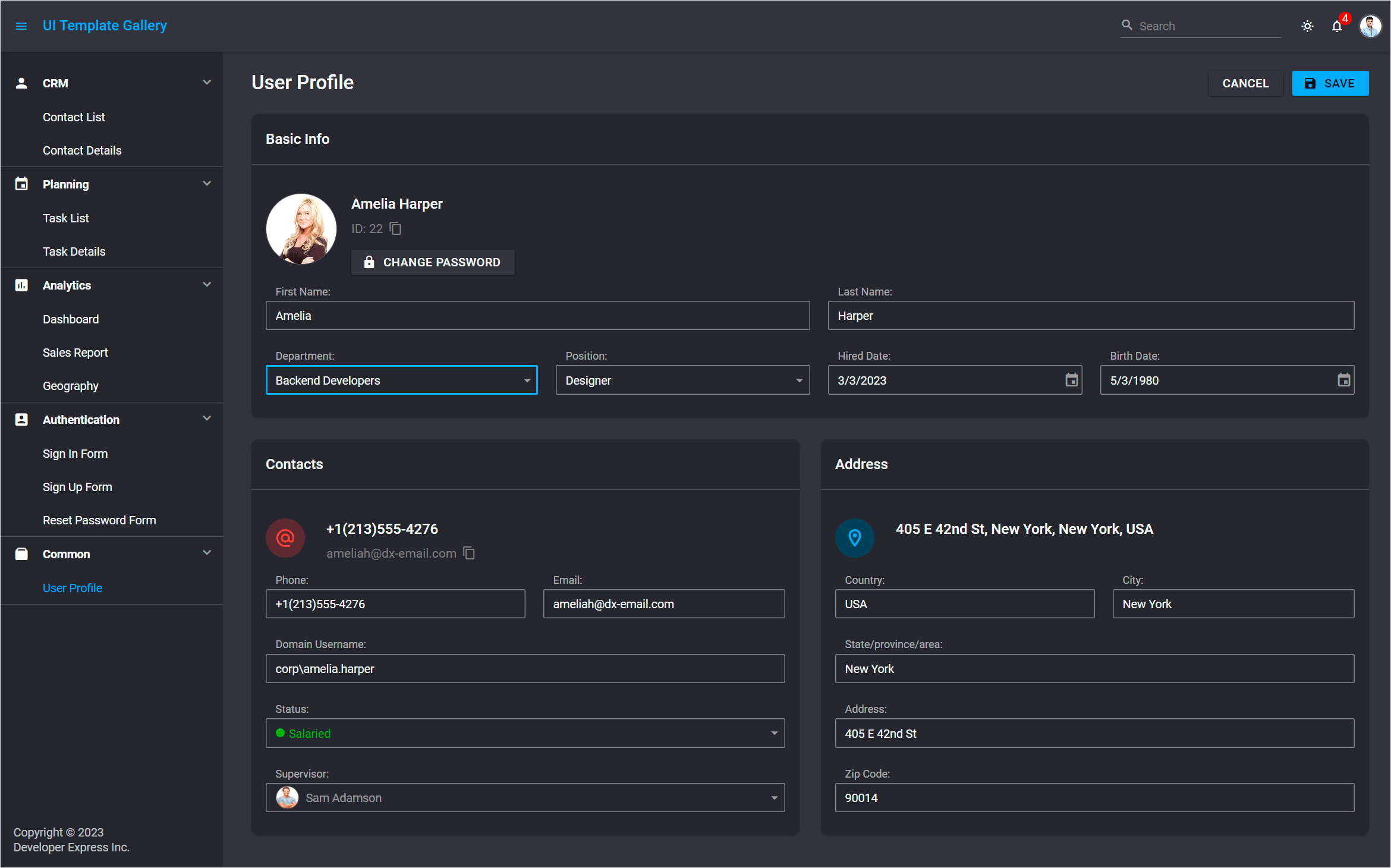1391x868 pixels.
Task: Open the Sign Up Form page
Action: pyautogui.click(x=77, y=486)
